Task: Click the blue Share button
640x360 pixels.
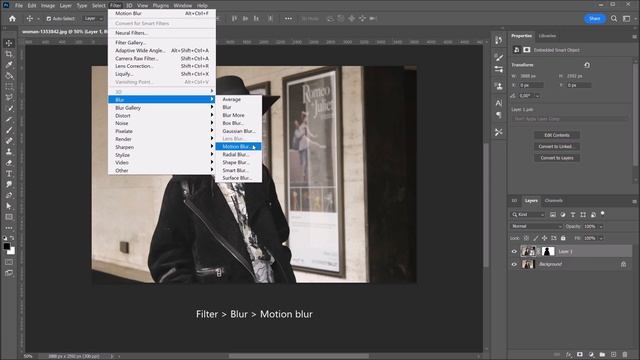Action: 594,18
